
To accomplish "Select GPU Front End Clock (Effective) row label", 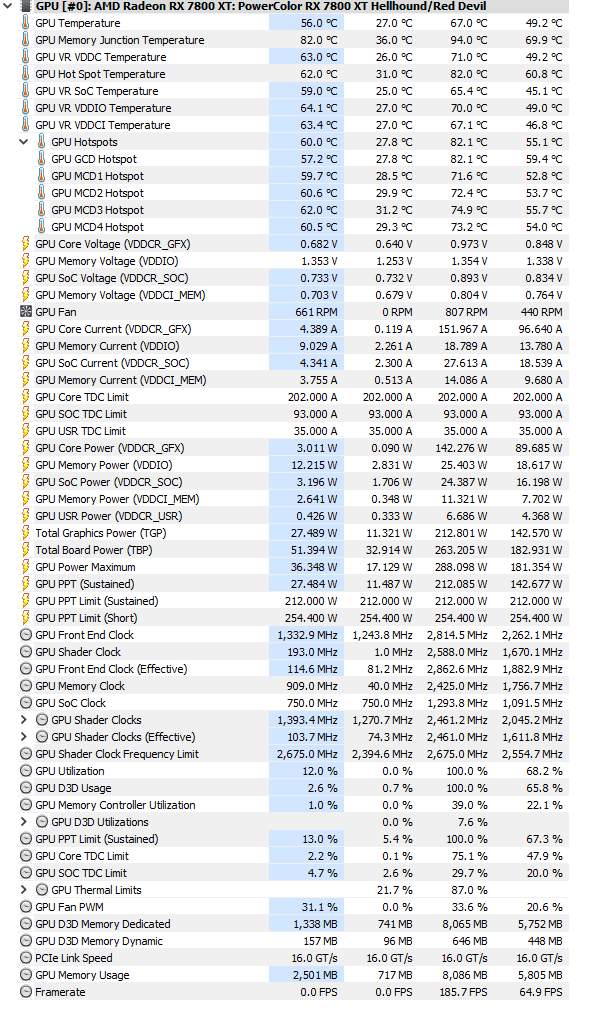I will click(x=112, y=669).
